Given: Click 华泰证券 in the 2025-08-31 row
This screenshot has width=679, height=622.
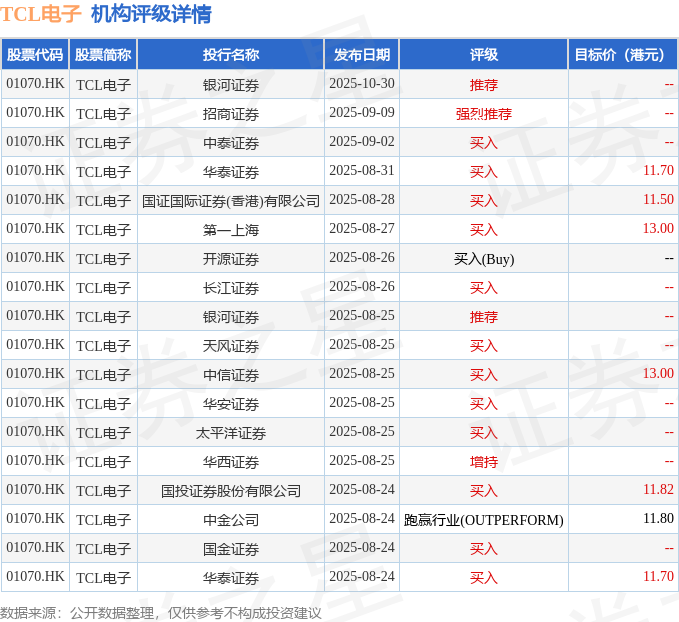Looking at the screenshot, I should click(231, 172).
